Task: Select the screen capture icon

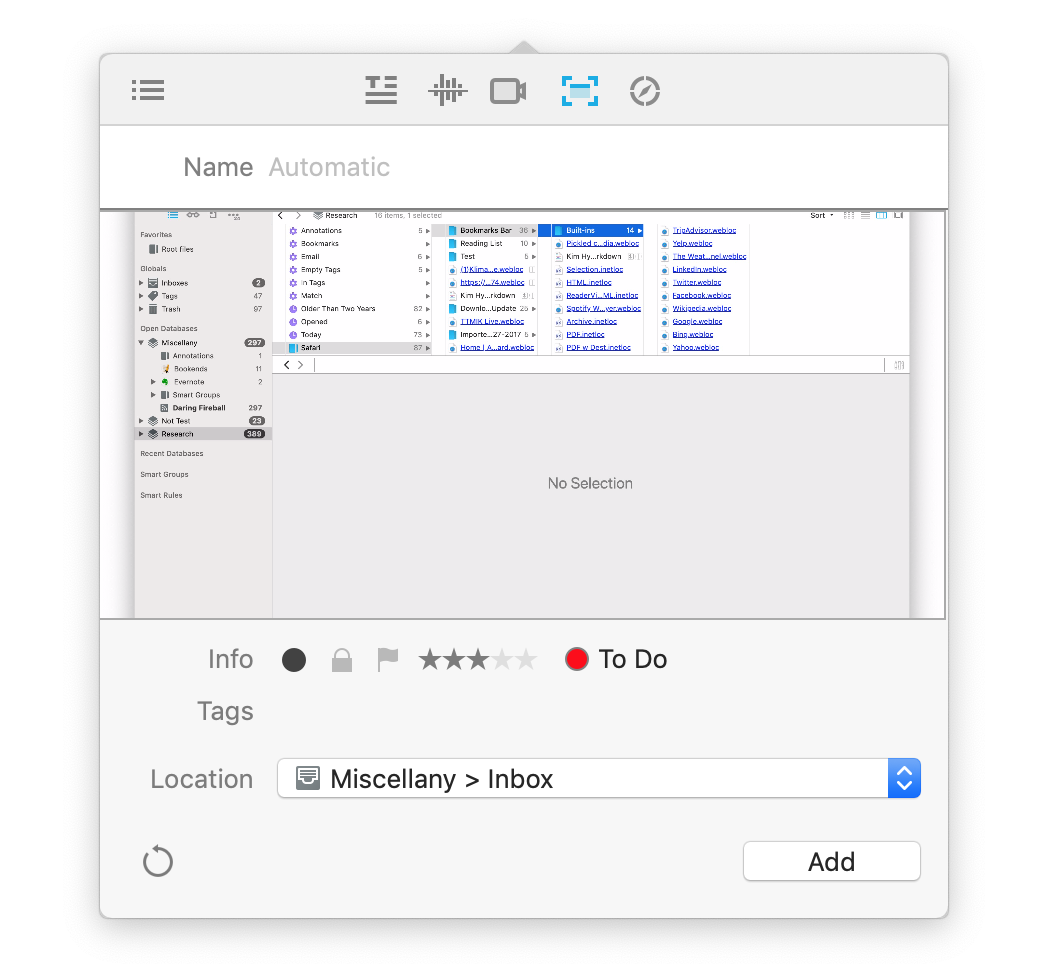Action: tap(579, 91)
